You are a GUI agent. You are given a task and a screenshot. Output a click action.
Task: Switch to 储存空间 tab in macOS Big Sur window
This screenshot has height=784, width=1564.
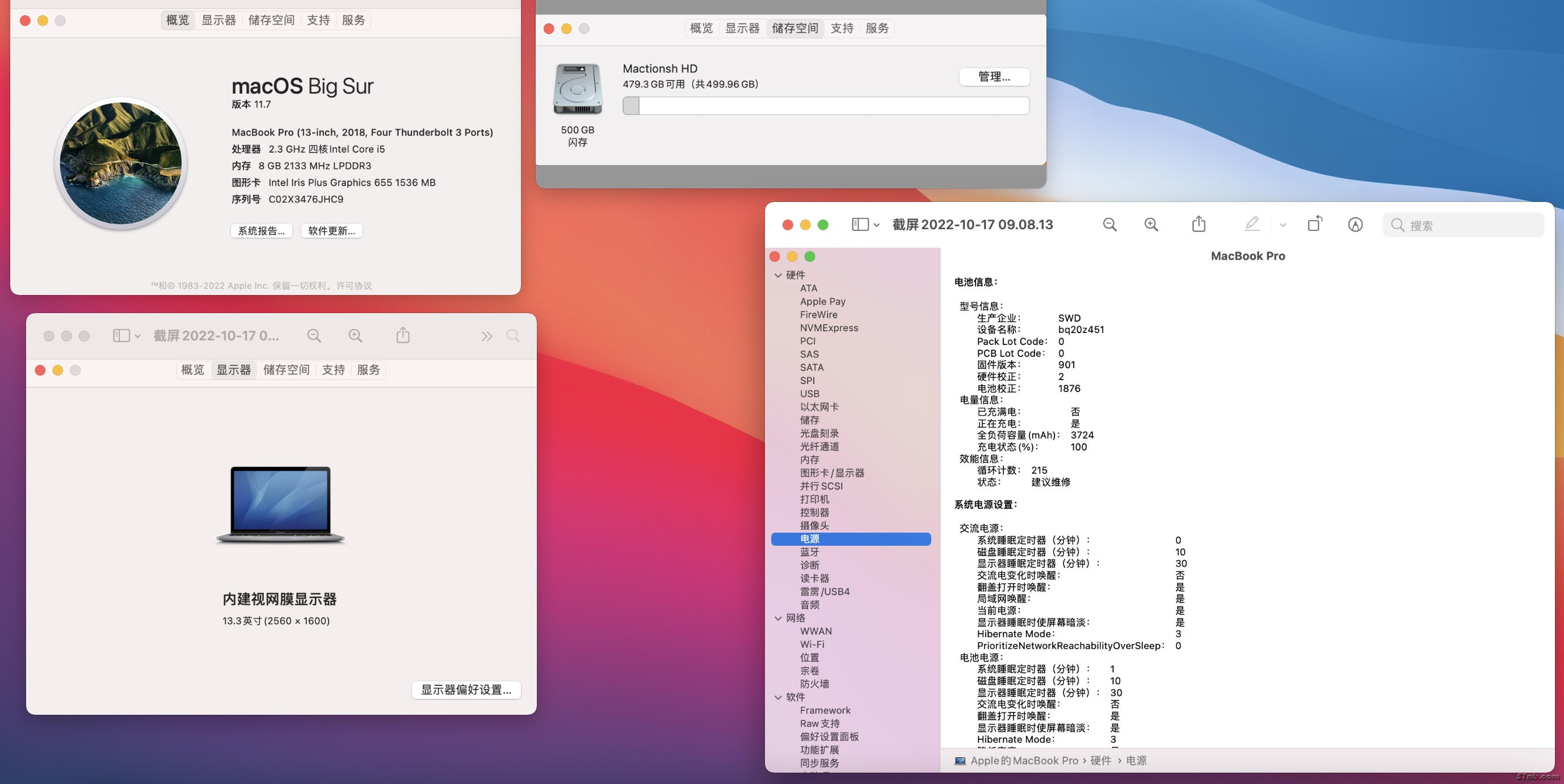pyautogui.click(x=271, y=20)
